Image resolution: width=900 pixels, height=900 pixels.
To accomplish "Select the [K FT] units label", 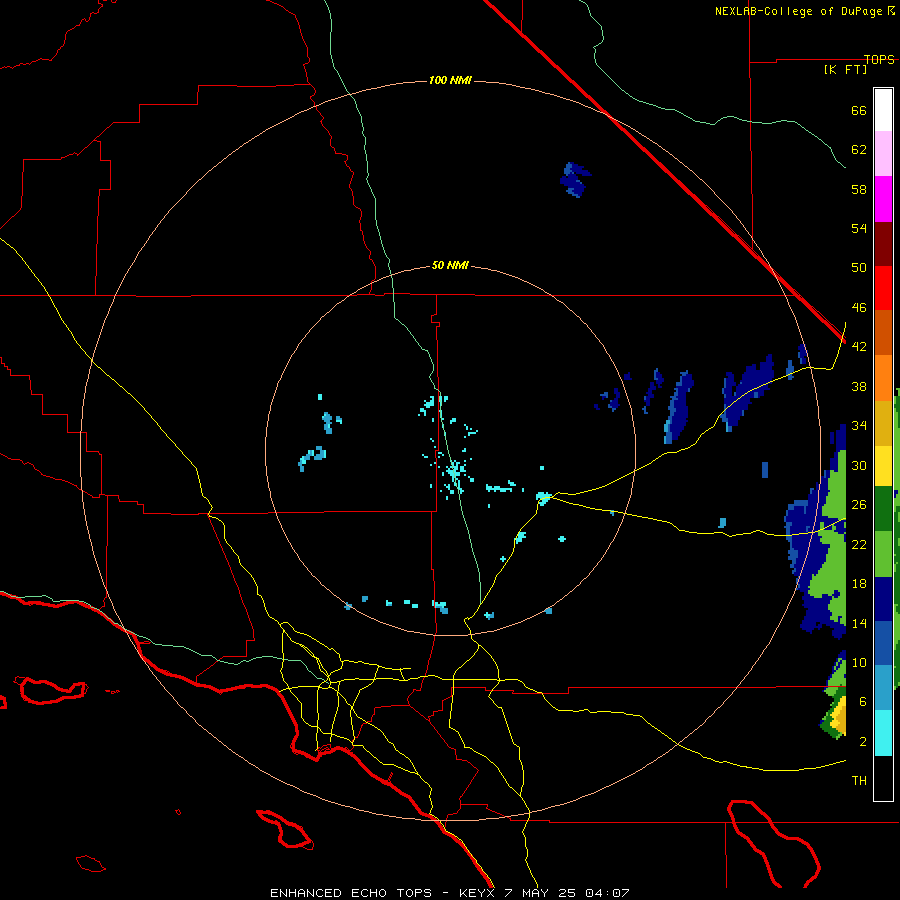I will 845,69.
